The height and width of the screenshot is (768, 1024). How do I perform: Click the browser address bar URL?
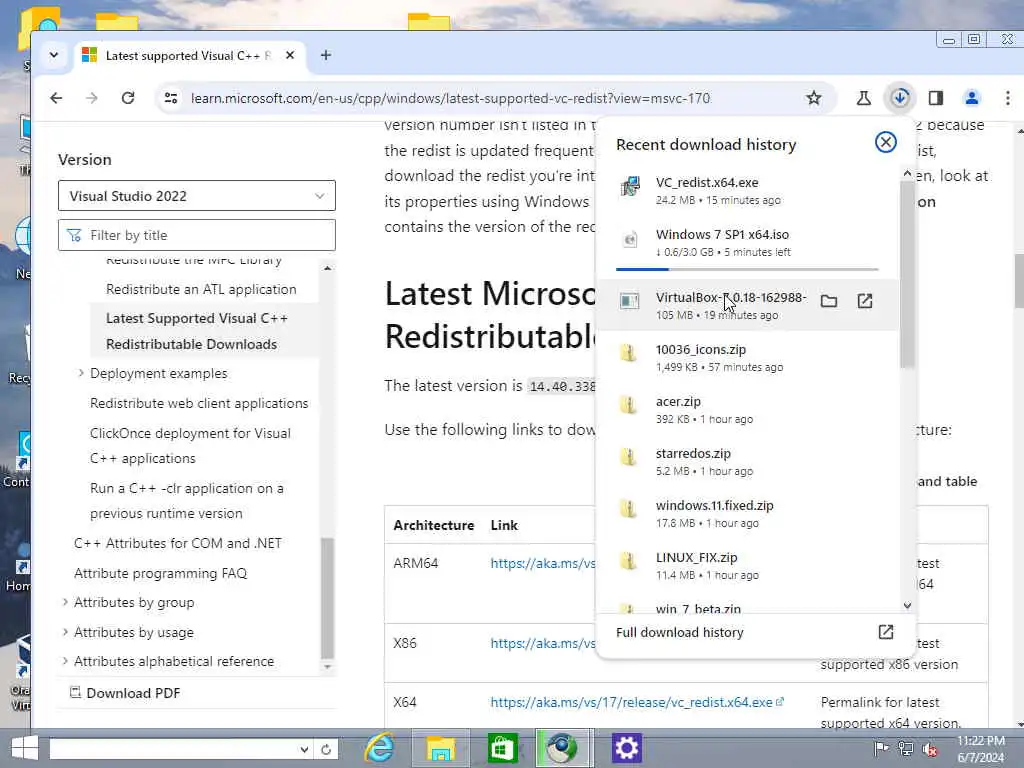[451, 98]
